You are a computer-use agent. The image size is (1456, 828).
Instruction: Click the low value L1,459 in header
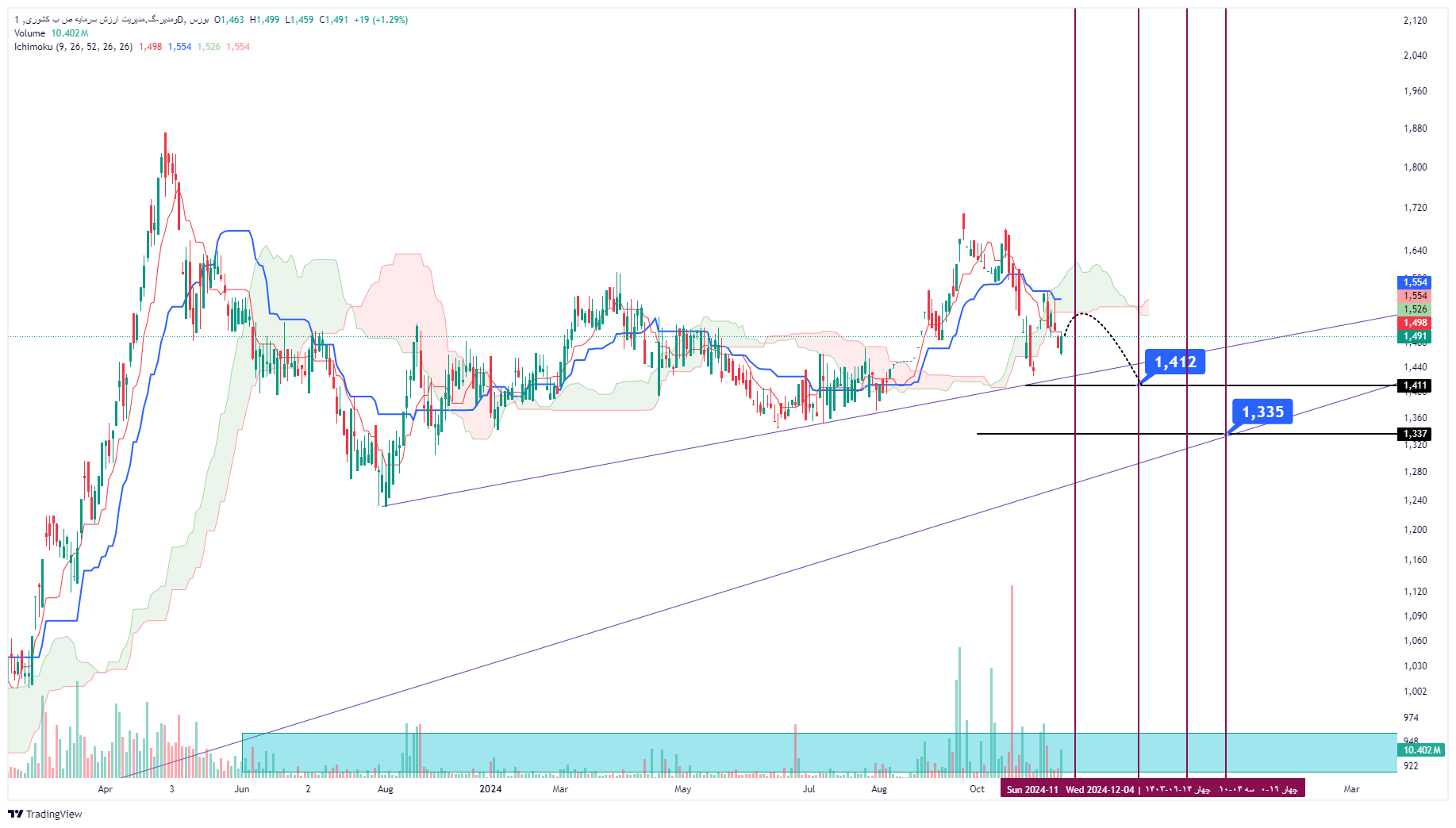(x=300, y=20)
